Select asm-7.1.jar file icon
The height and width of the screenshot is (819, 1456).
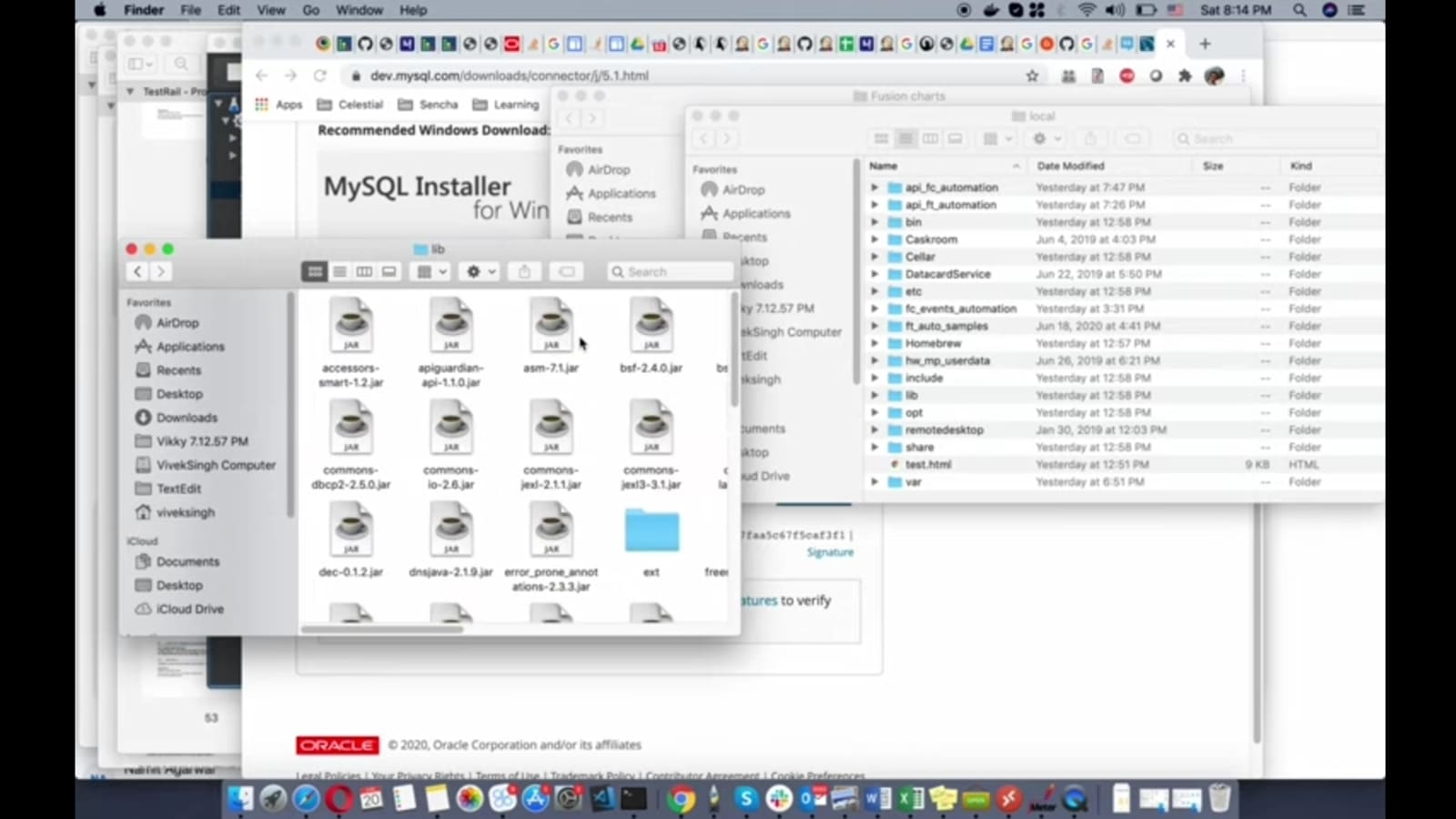pyautogui.click(x=551, y=327)
